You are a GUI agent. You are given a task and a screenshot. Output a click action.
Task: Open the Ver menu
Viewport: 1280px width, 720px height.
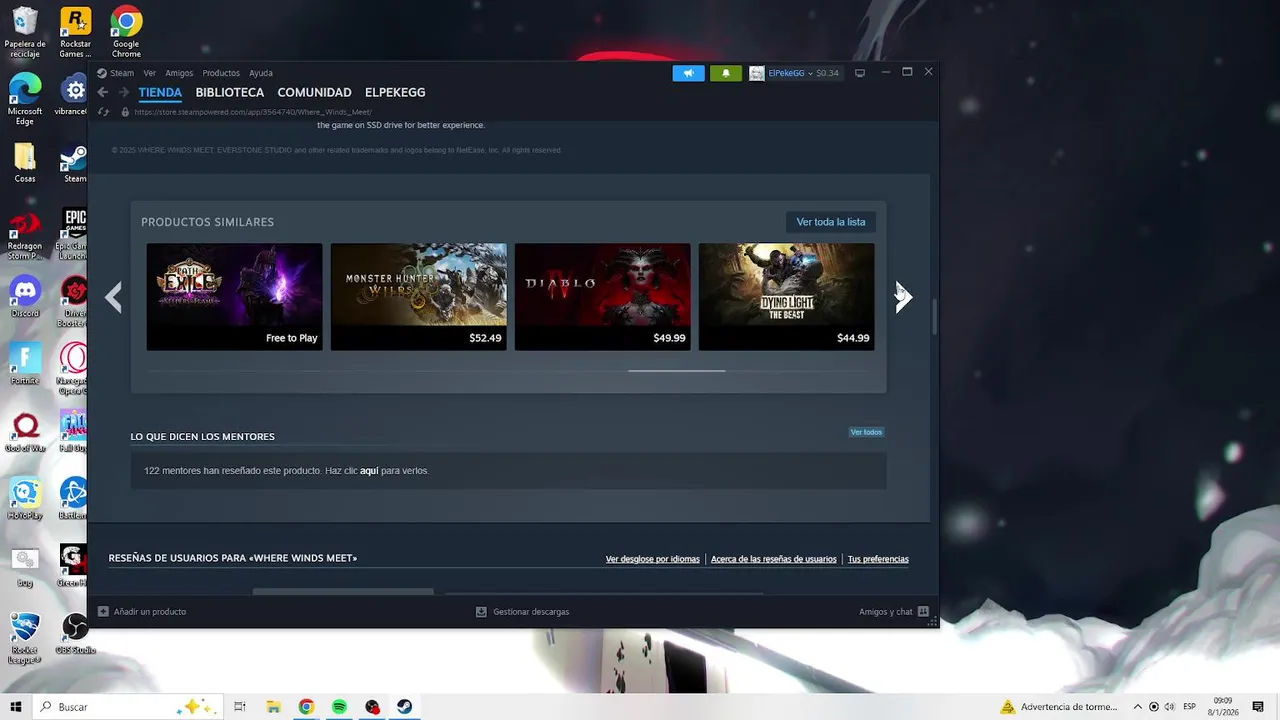click(x=149, y=73)
